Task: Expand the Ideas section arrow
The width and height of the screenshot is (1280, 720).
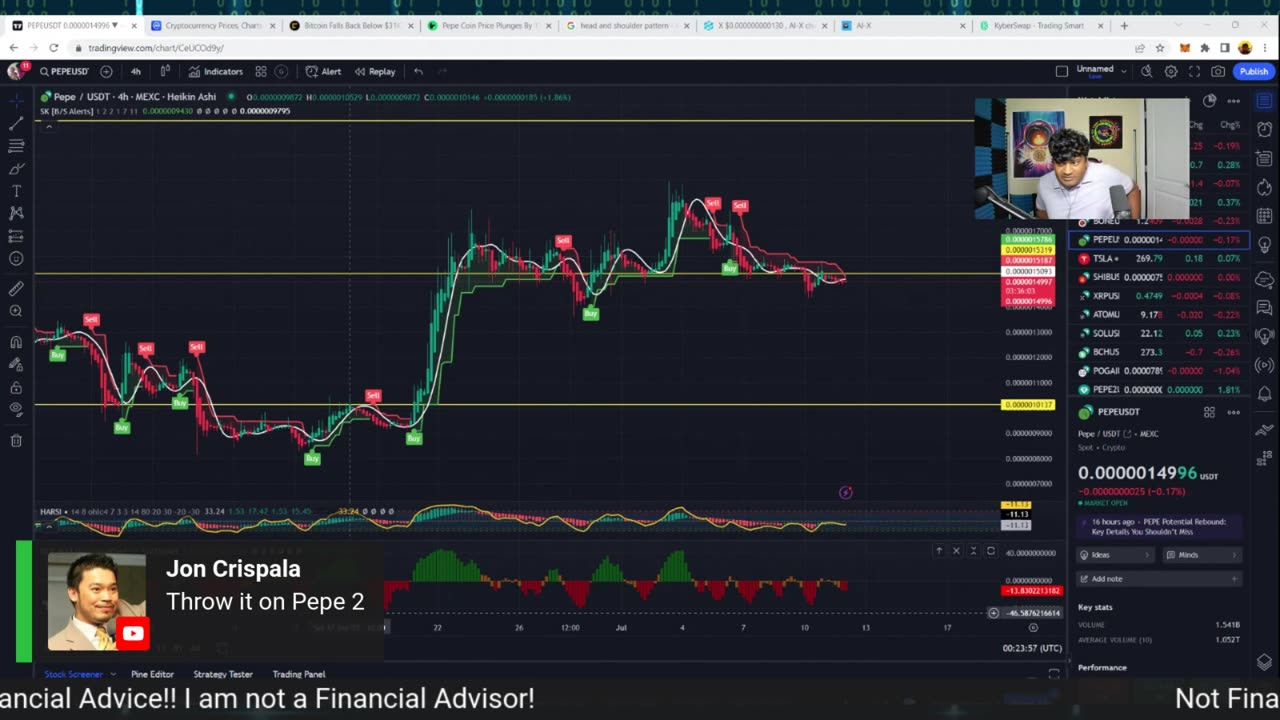Action: click(x=1146, y=555)
